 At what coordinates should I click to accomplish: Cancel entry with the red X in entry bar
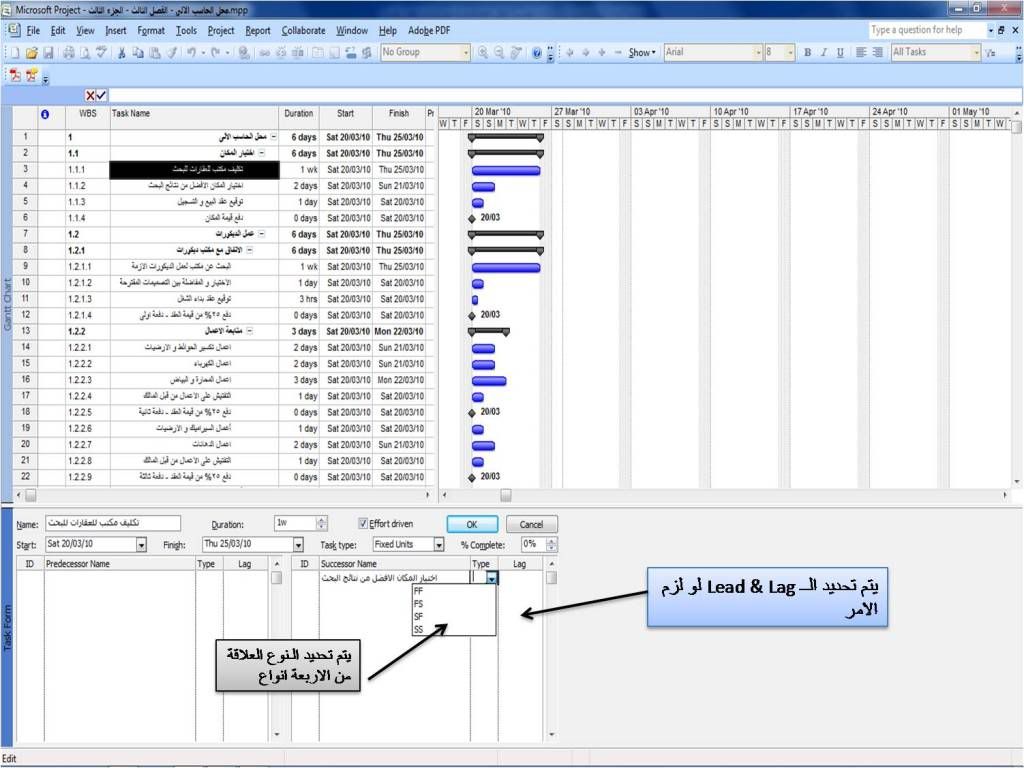pos(90,96)
